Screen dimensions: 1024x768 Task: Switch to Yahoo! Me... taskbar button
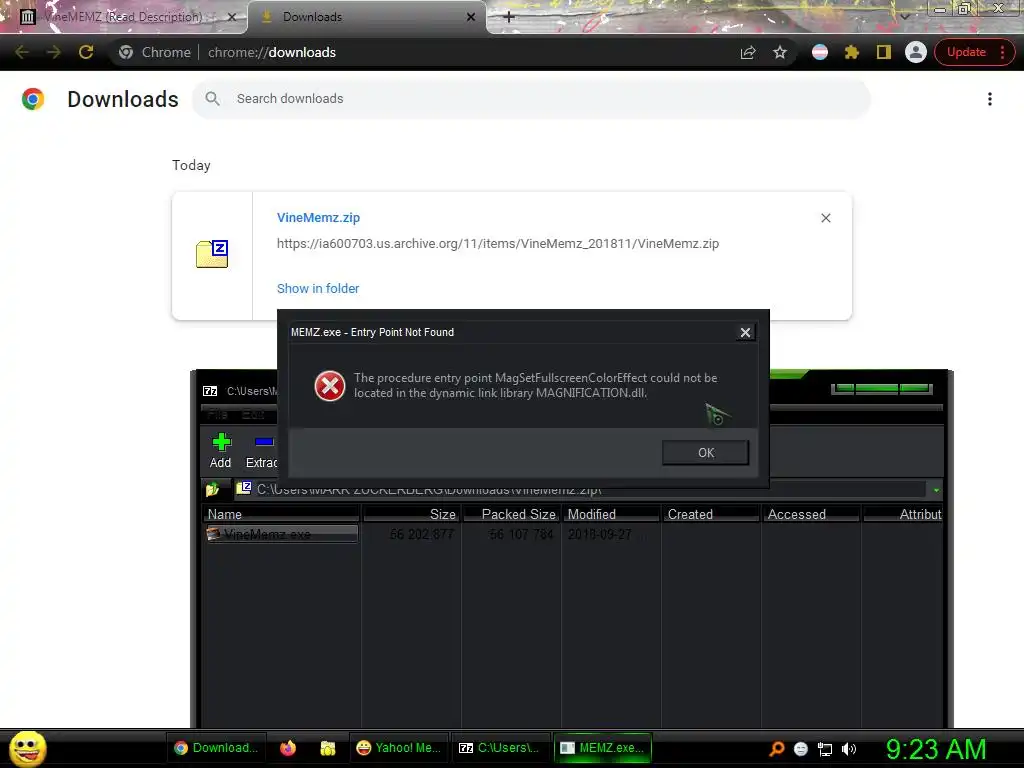[x=398, y=748]
